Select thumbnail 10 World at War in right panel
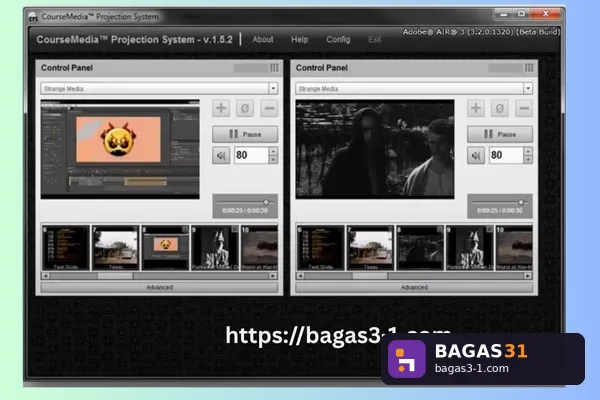 514,248
